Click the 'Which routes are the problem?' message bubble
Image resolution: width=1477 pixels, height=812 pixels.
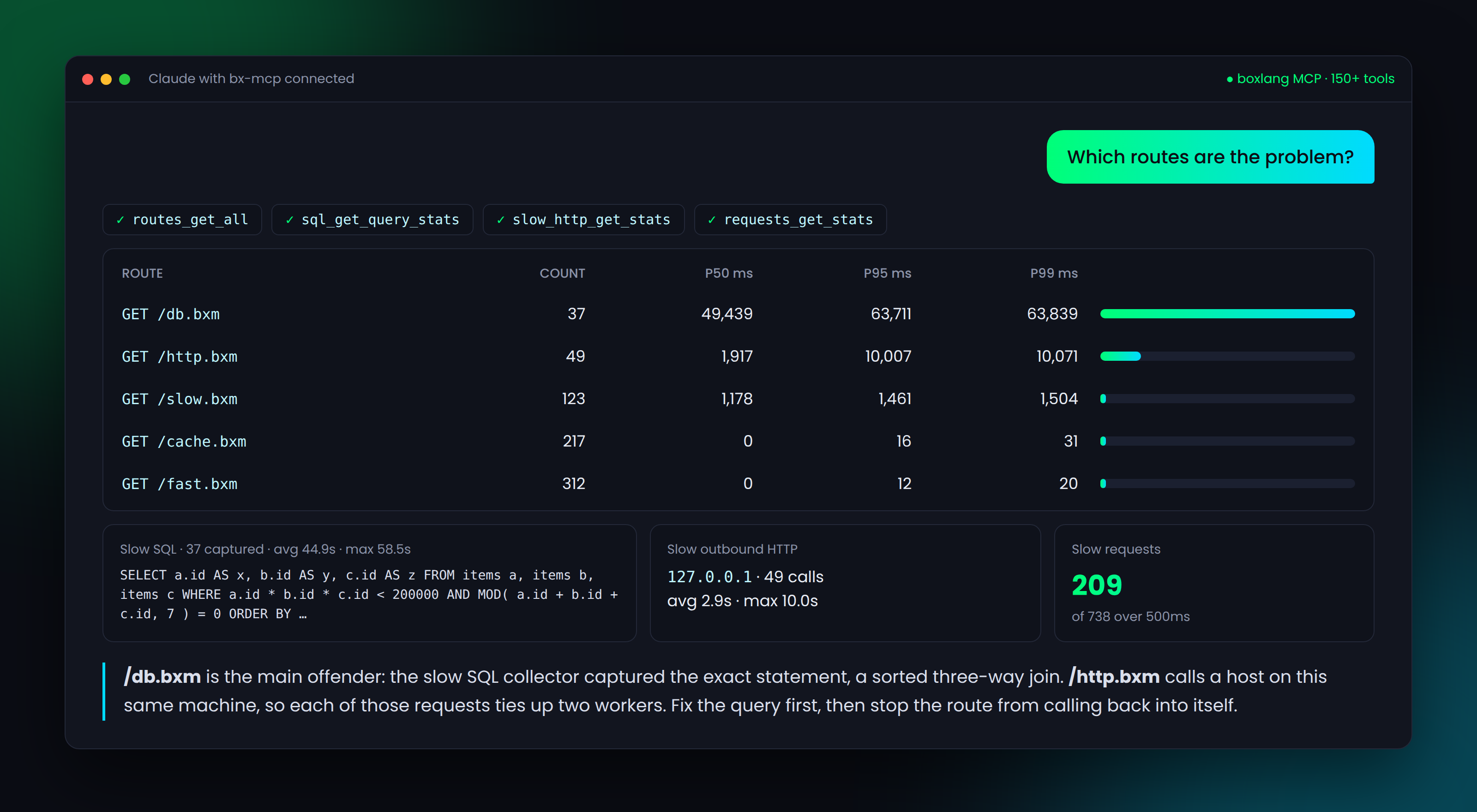(x=1210, y=157)
